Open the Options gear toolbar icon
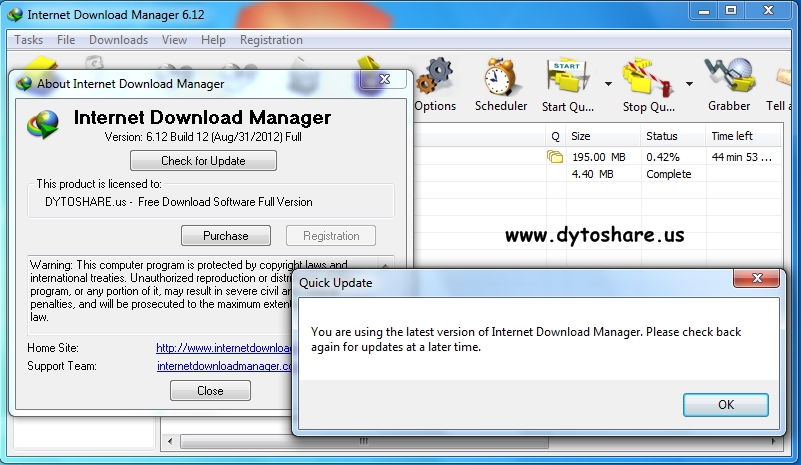Image resolution: width=801 pixels, height=465 pixels. coord(435,77)
